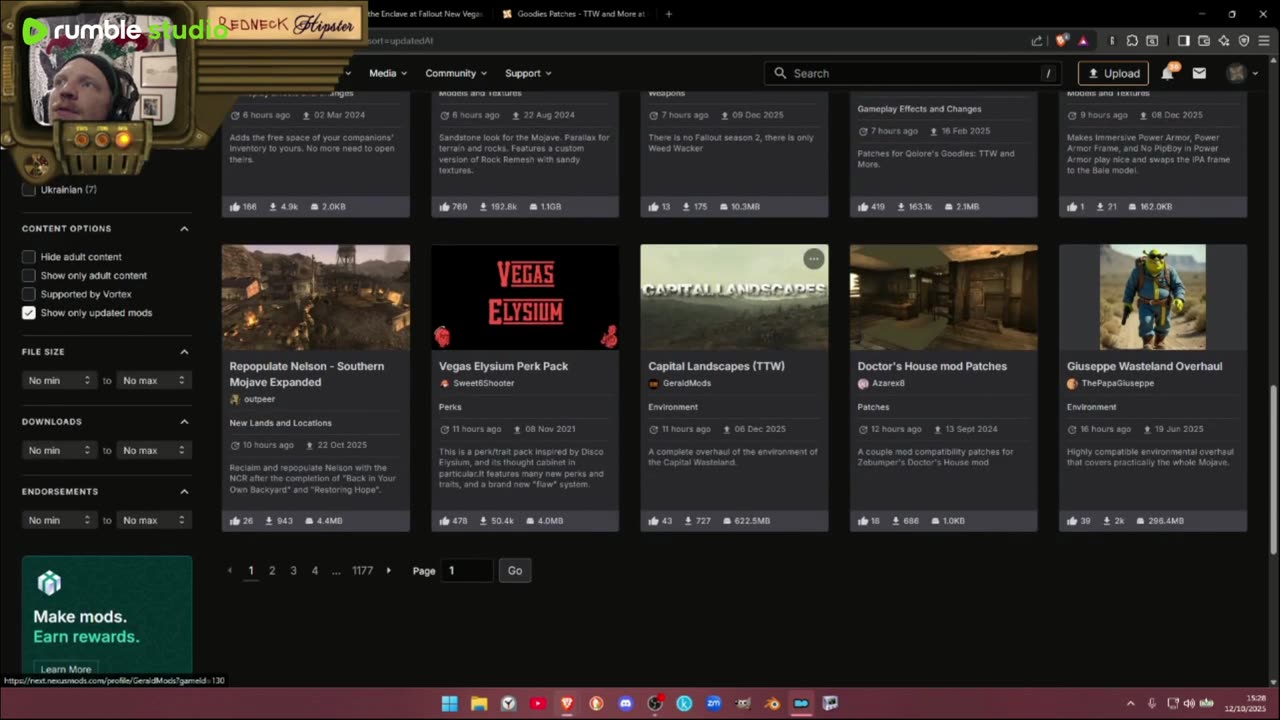The height and width of the screenshot is (720, 1280).
Task: Click the Page number input field
Action: [x=467, y=570]
